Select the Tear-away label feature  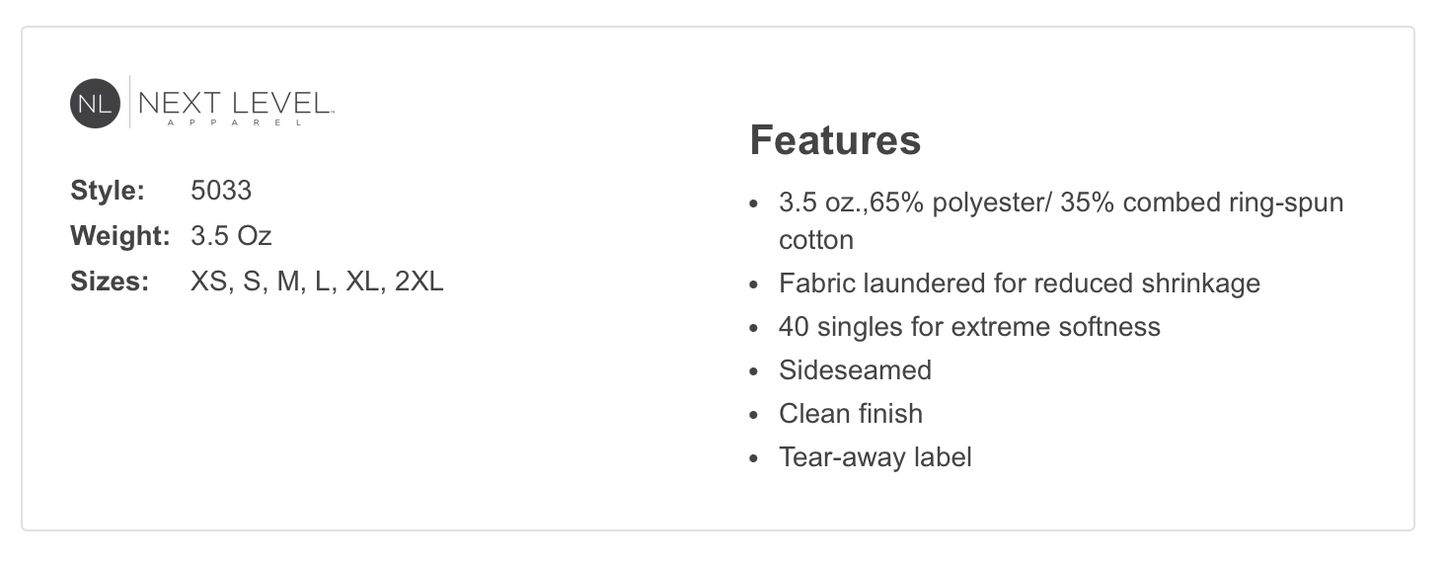[x=875, y=457]
